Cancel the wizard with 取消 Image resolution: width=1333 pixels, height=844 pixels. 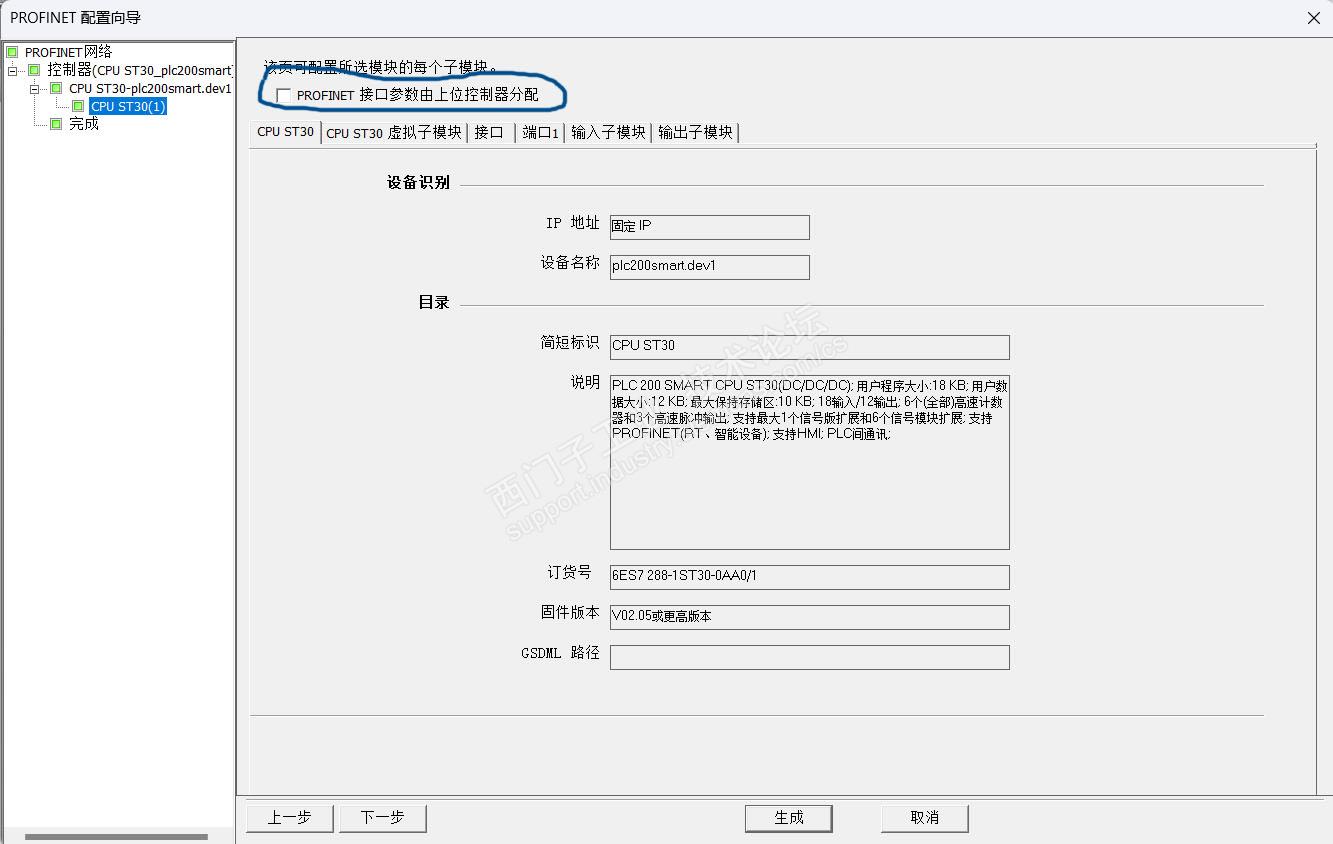pos(925,818)
